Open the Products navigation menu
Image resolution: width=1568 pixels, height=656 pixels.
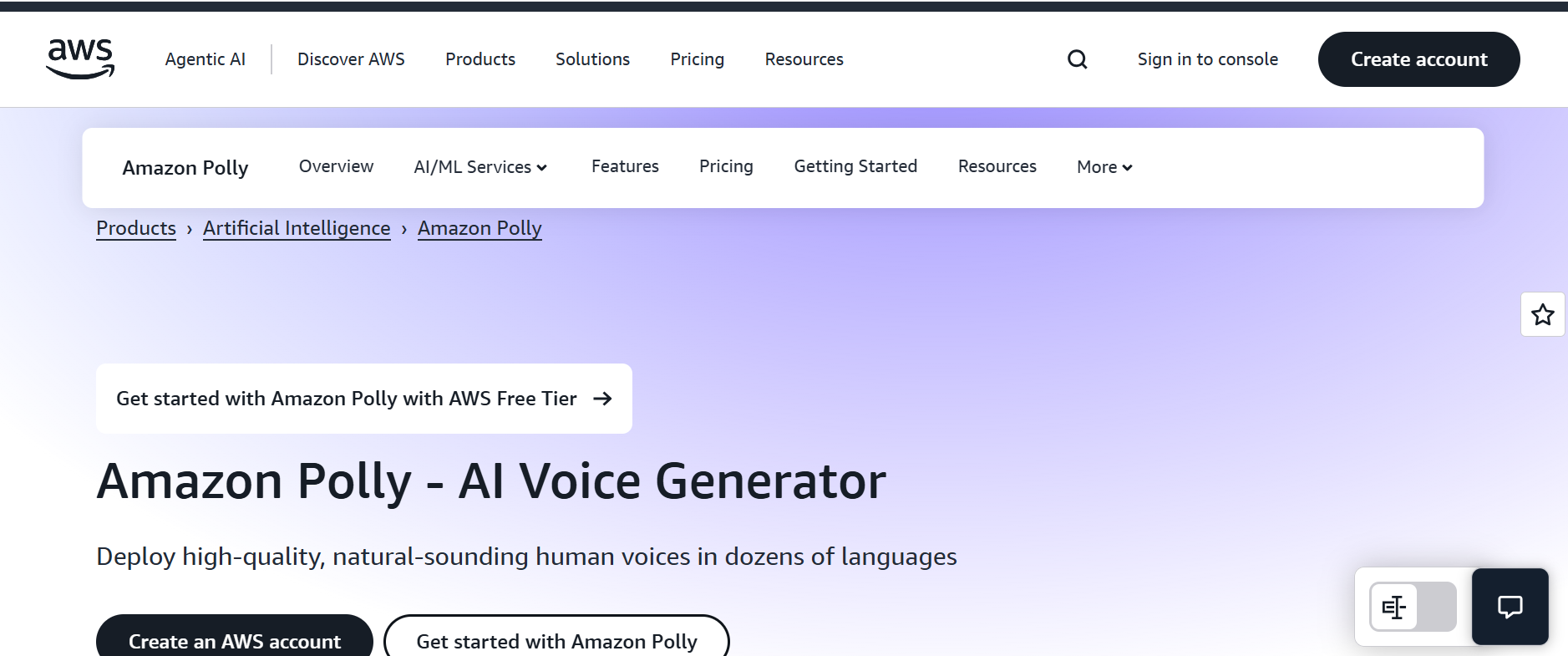tap(480, 59)
